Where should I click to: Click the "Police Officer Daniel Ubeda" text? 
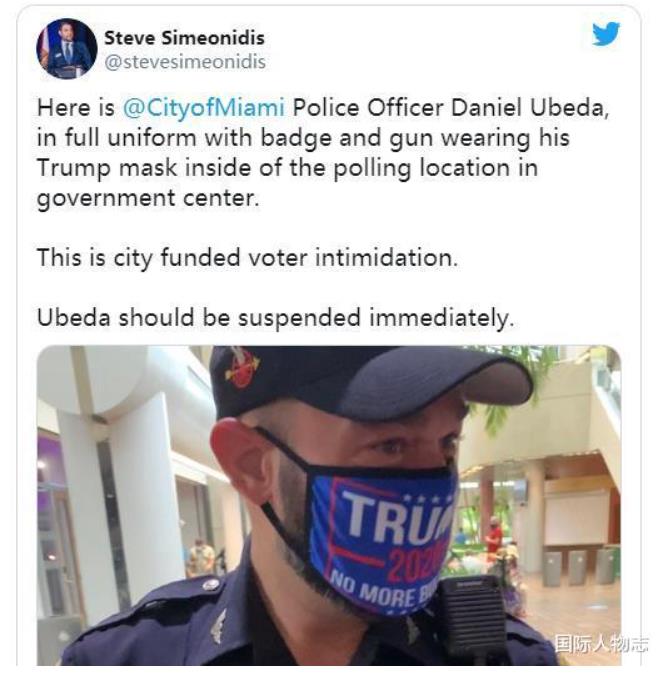pos(450,108)
